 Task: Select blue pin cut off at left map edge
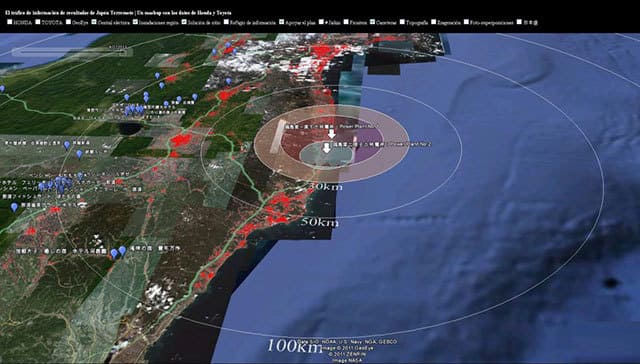(x=2, y=89)
